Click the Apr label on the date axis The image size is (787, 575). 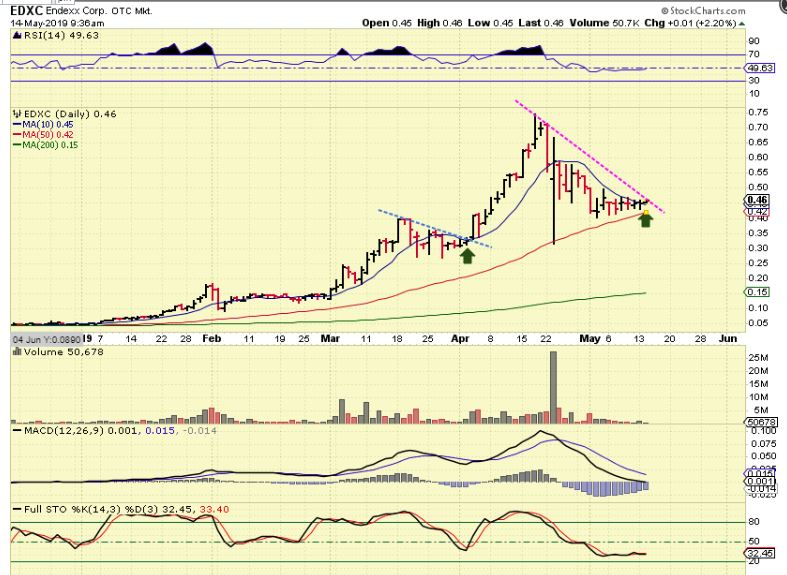click(x=460, y=339)
